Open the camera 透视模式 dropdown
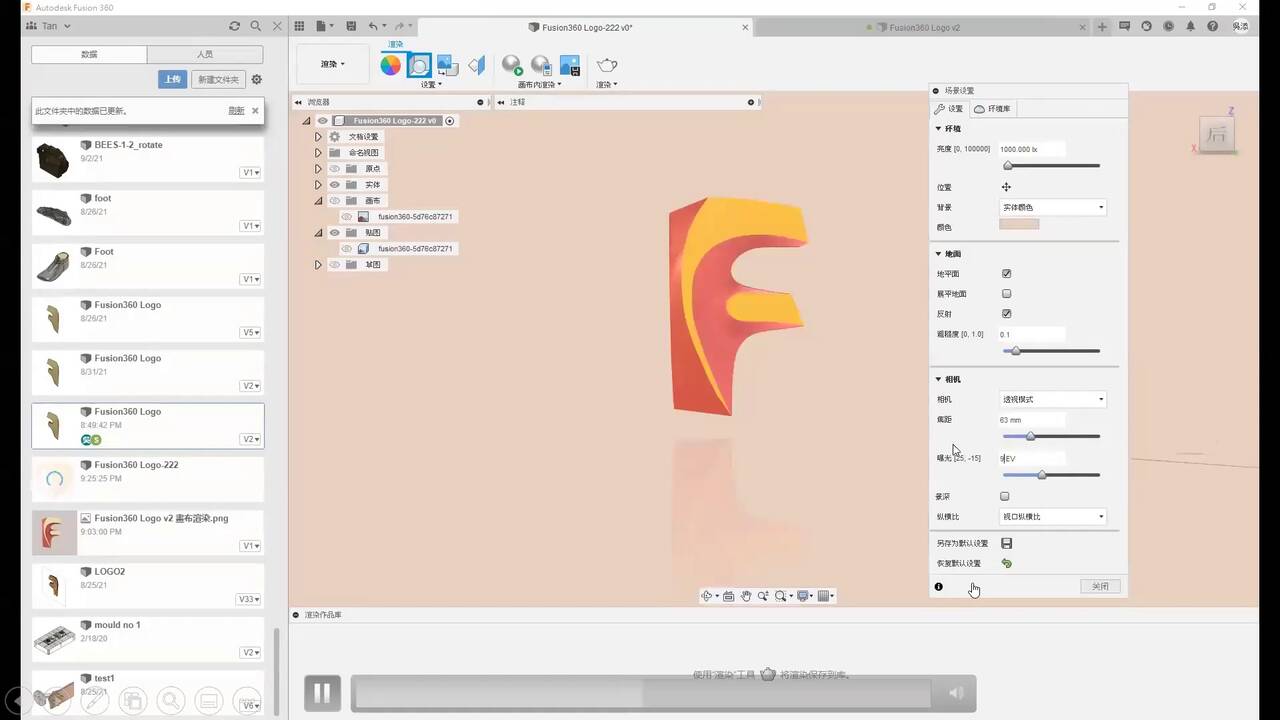This screenshot has height=720, width=1280. pos(1052,399)
